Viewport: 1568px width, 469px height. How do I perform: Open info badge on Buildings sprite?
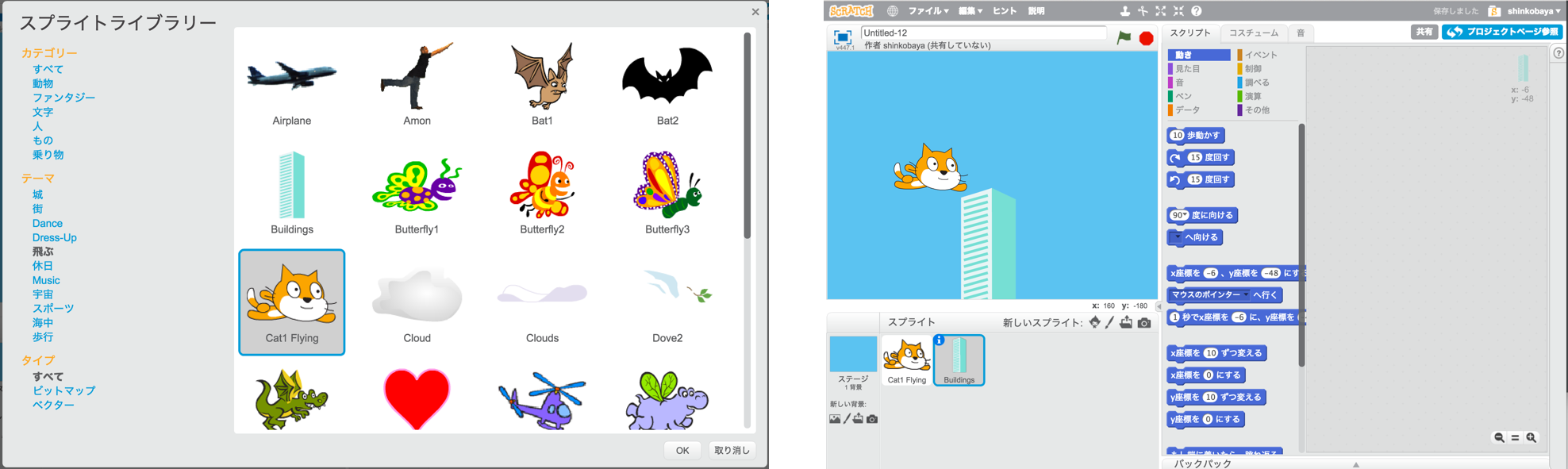940,340
